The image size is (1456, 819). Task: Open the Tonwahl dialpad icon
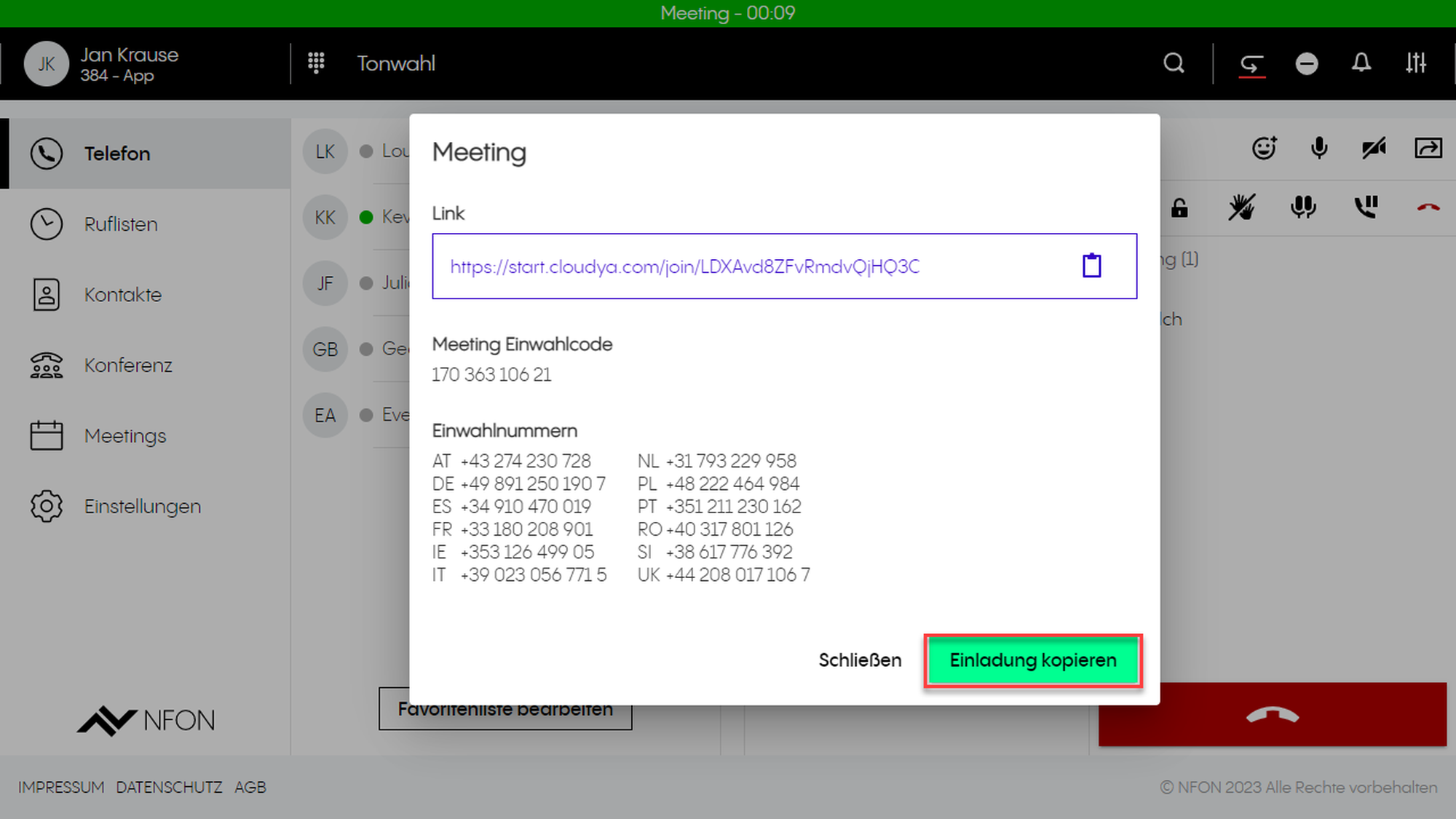tap(316, 63)
